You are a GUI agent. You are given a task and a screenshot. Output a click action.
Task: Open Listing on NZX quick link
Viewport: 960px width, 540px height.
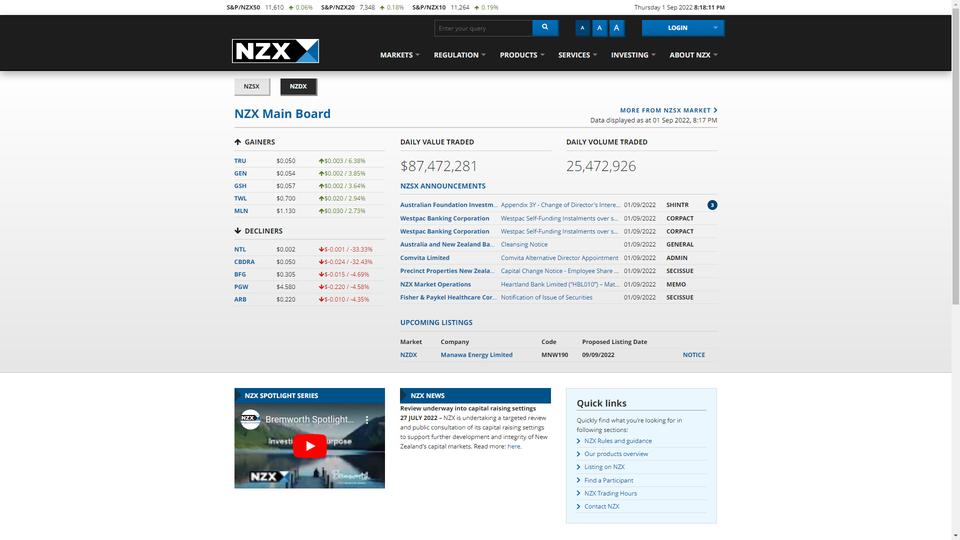pos(604,467)
